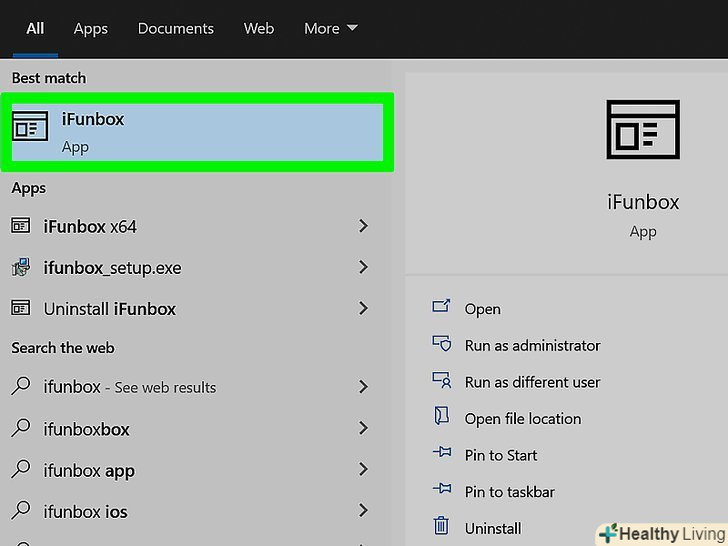Click the ifunbox_setup.exe installer icon
This screenshot has height=546, width=728.
(x=21, y=268)
